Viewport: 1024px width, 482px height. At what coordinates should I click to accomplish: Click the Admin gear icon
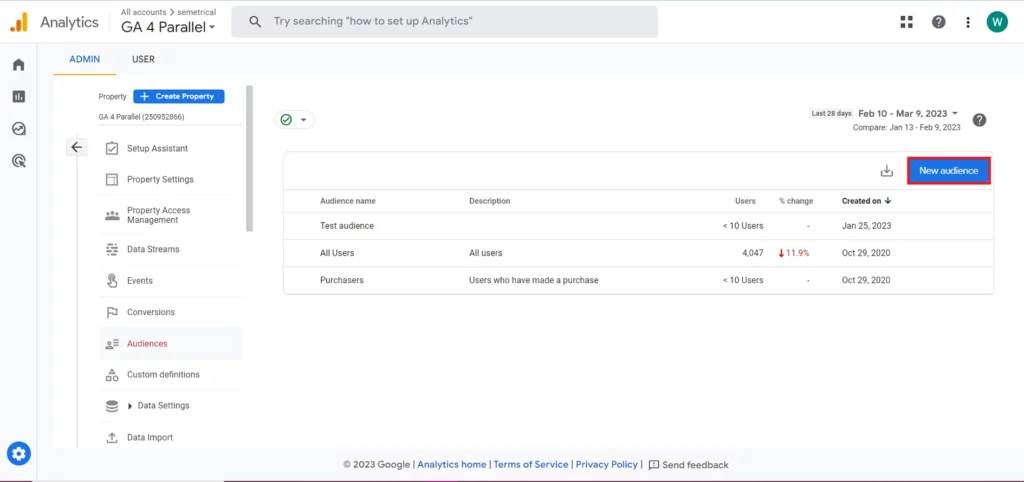click(19, 454)
